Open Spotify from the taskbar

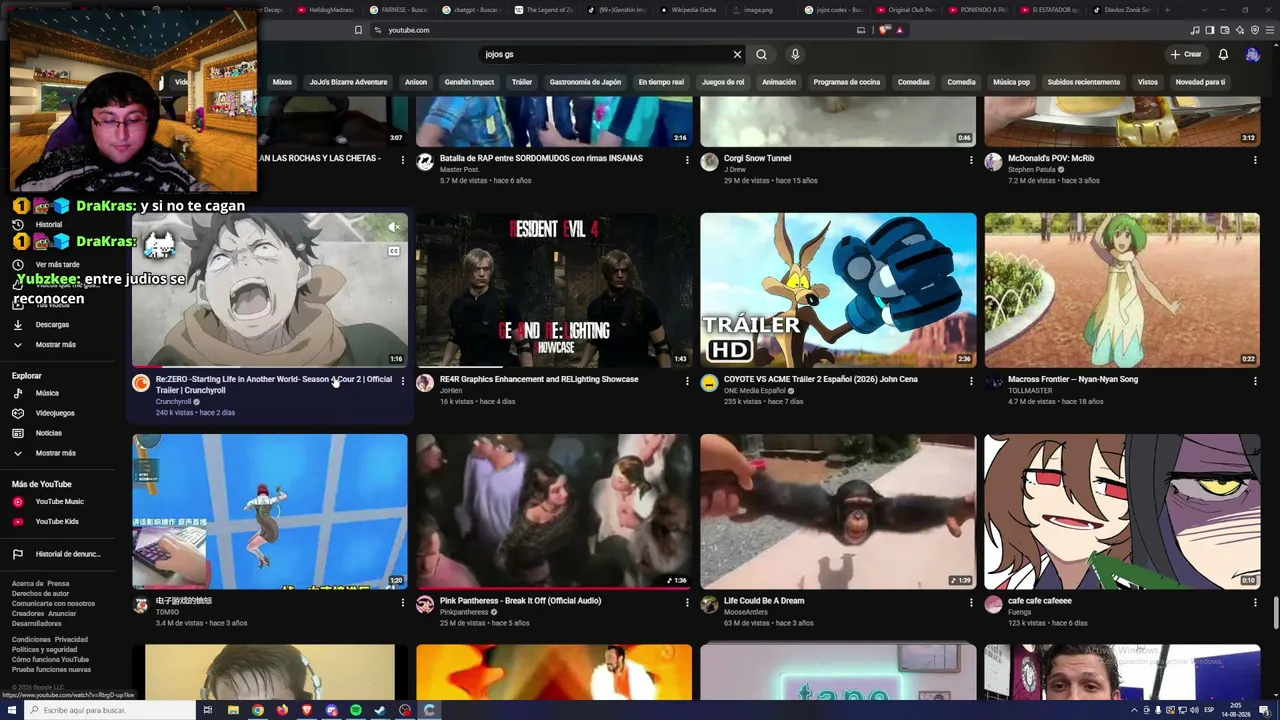356,710
